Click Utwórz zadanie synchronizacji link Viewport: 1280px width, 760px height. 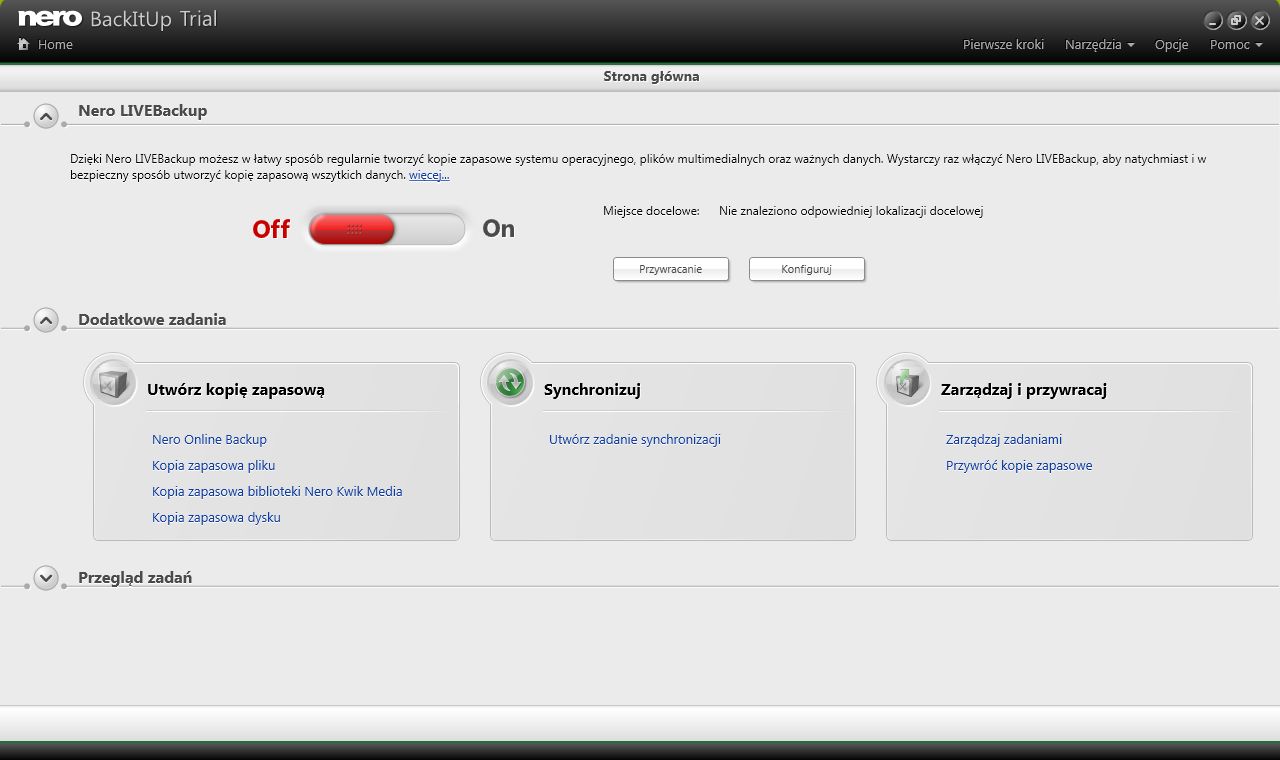coord(634,439)
